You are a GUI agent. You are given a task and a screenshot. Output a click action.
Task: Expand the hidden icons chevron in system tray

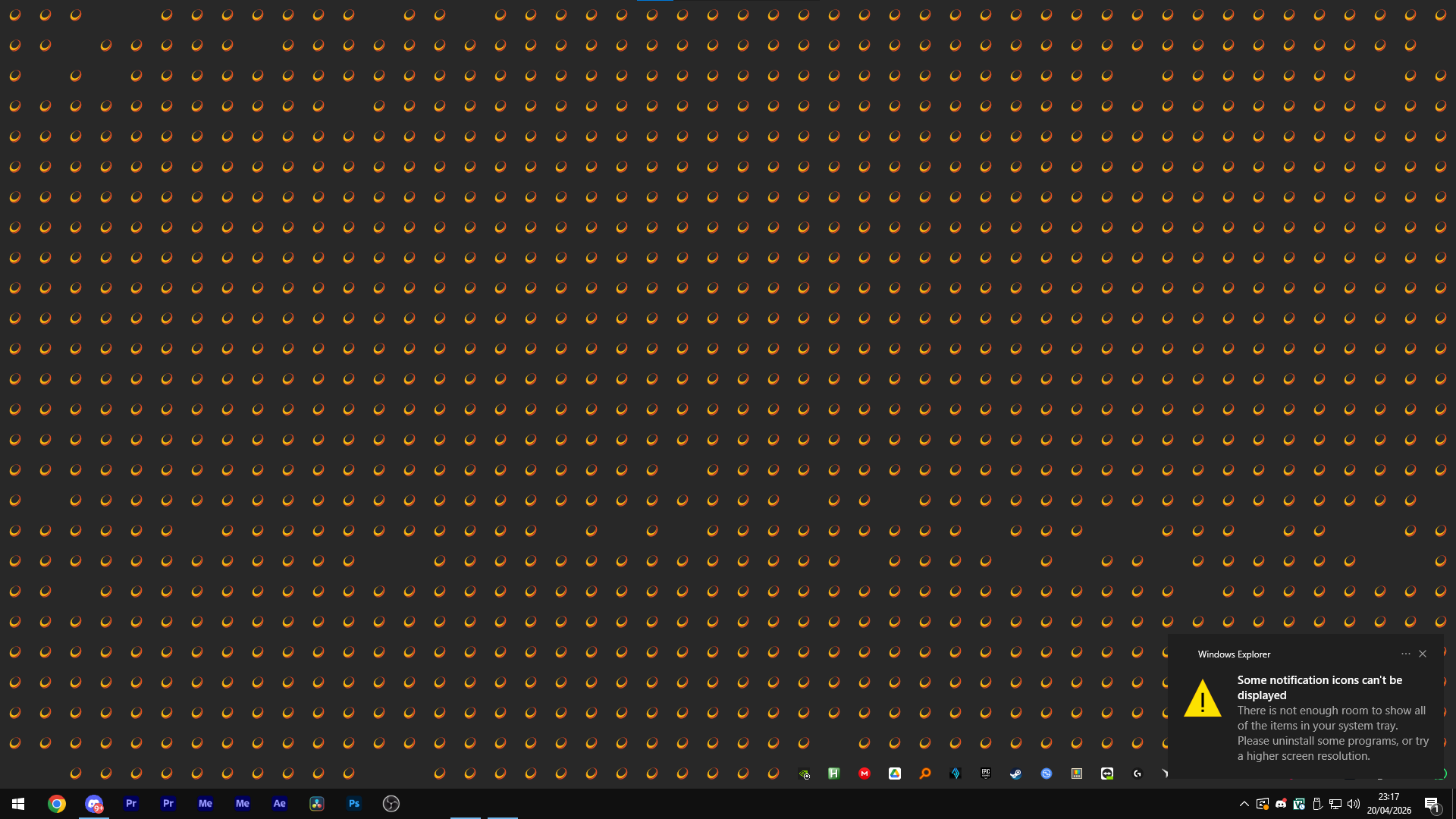tap(1244, 804)
